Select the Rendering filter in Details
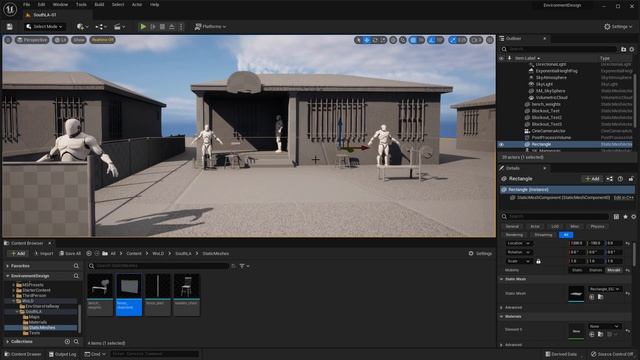Image resolution: width=640 pixels, height=360 pixels. click(514, 235)
